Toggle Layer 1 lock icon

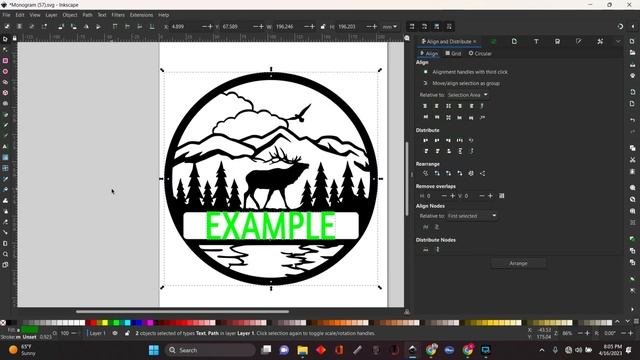pyautogui.click(x=127, y=333)
